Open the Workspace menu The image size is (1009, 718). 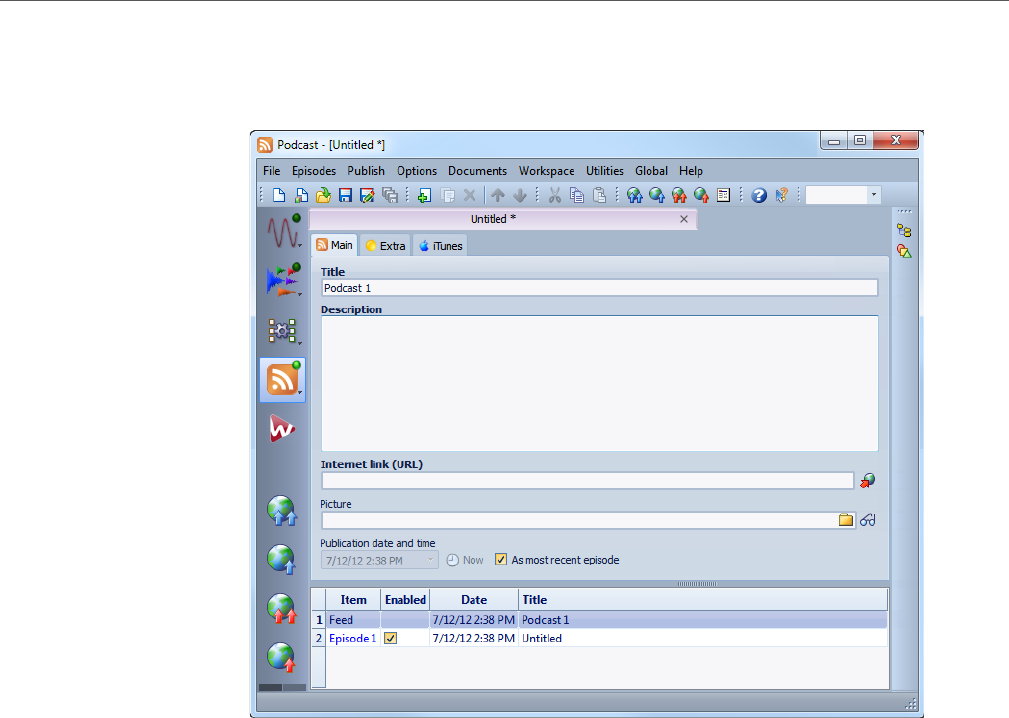(547, 170)
